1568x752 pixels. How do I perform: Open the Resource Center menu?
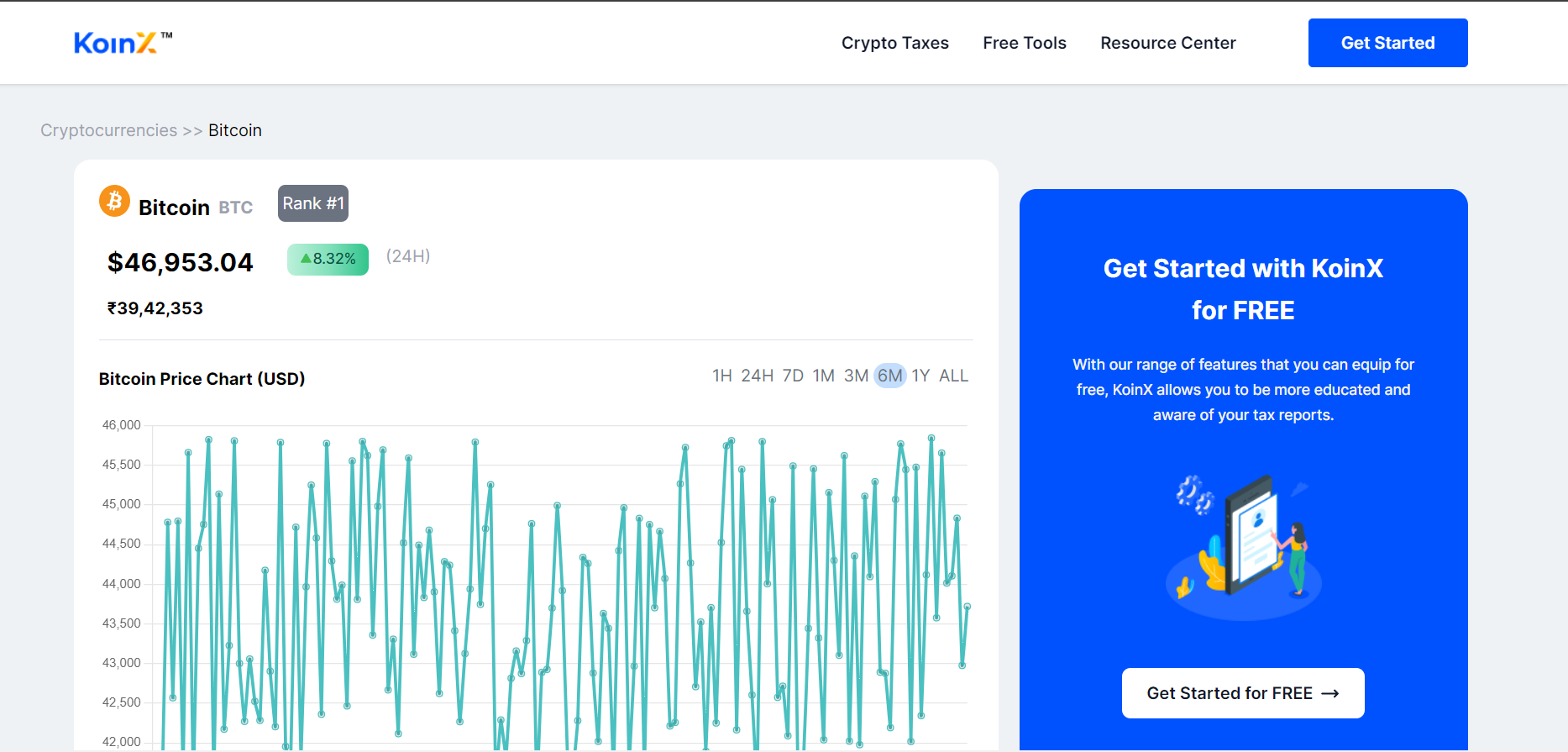click(x=1168, y=43)
